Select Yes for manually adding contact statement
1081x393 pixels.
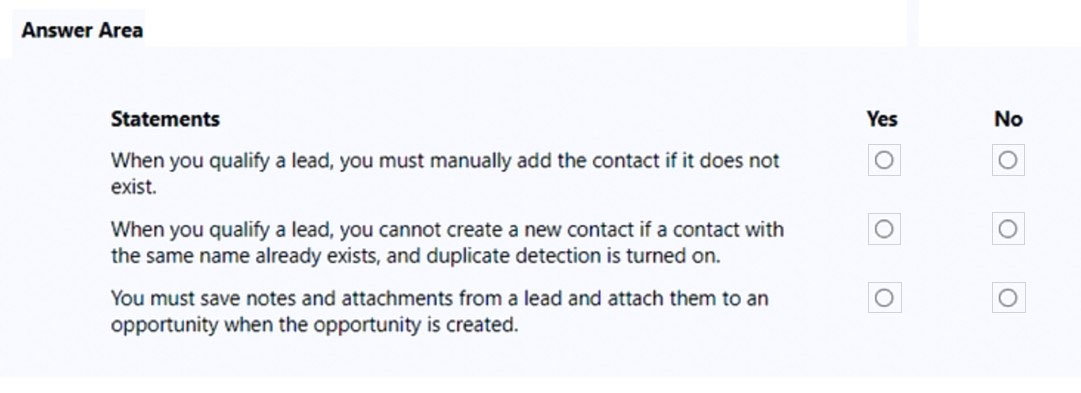[884, 160]
